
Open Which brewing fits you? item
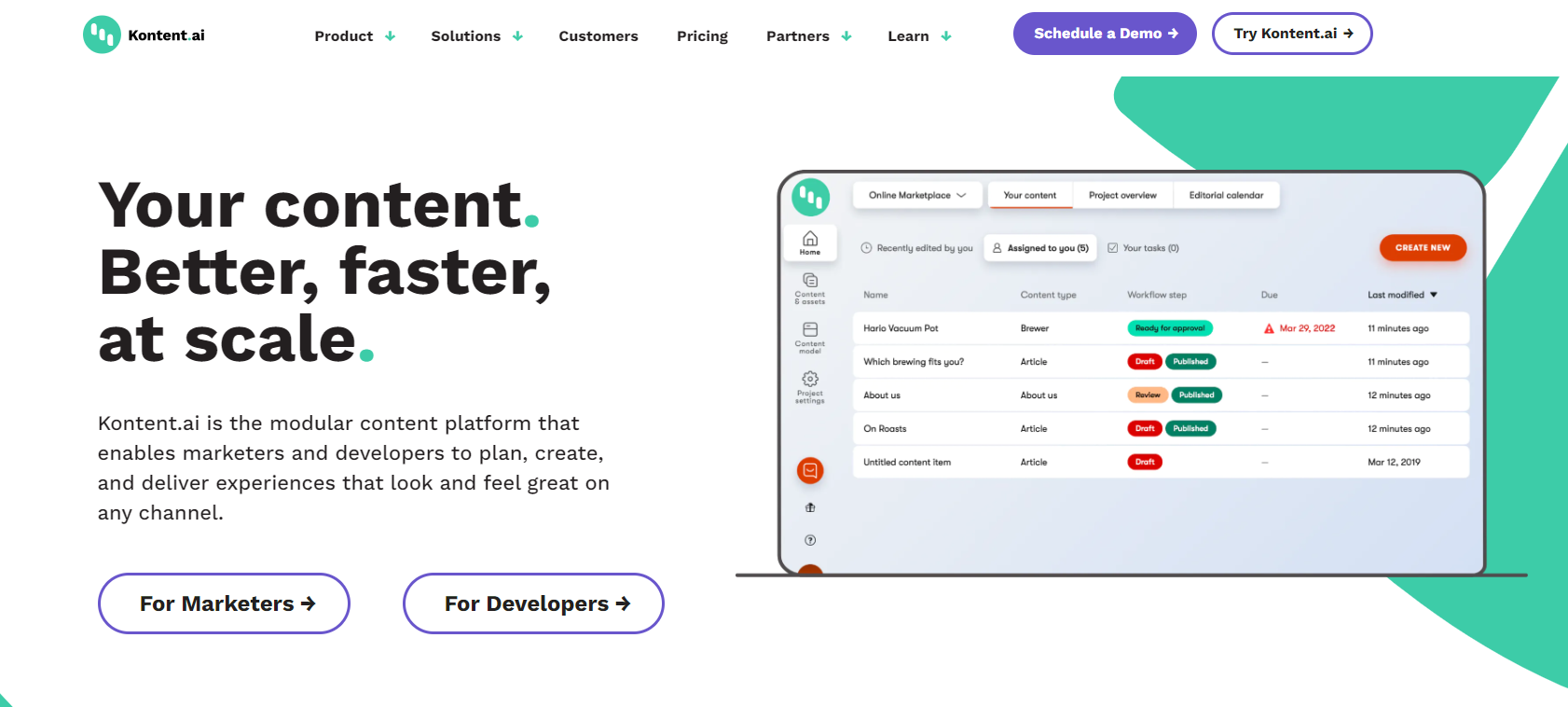click(x=1161, y=362)
